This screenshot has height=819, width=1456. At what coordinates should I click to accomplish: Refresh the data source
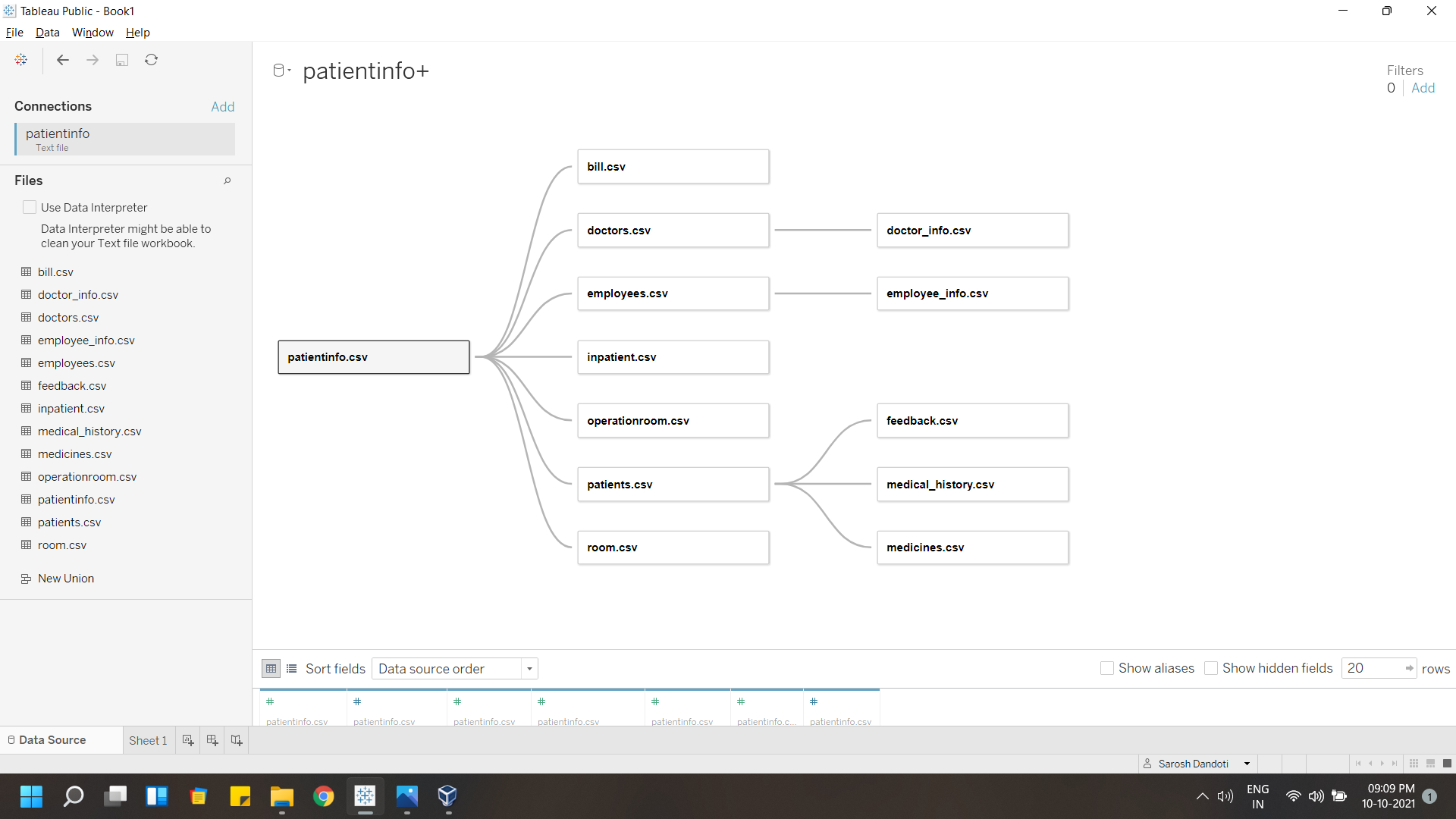(152, 60)
